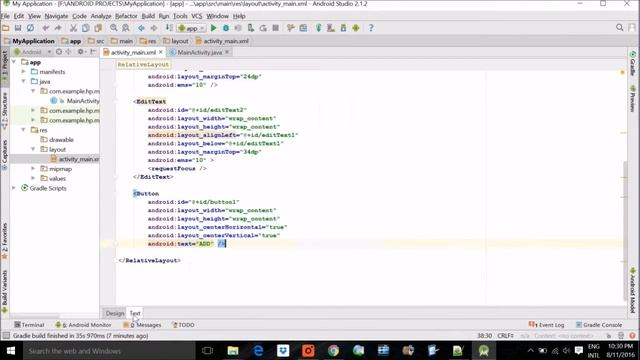
Task: Switch to the MainActivity.java editor tab
Action: pos(199,53)
